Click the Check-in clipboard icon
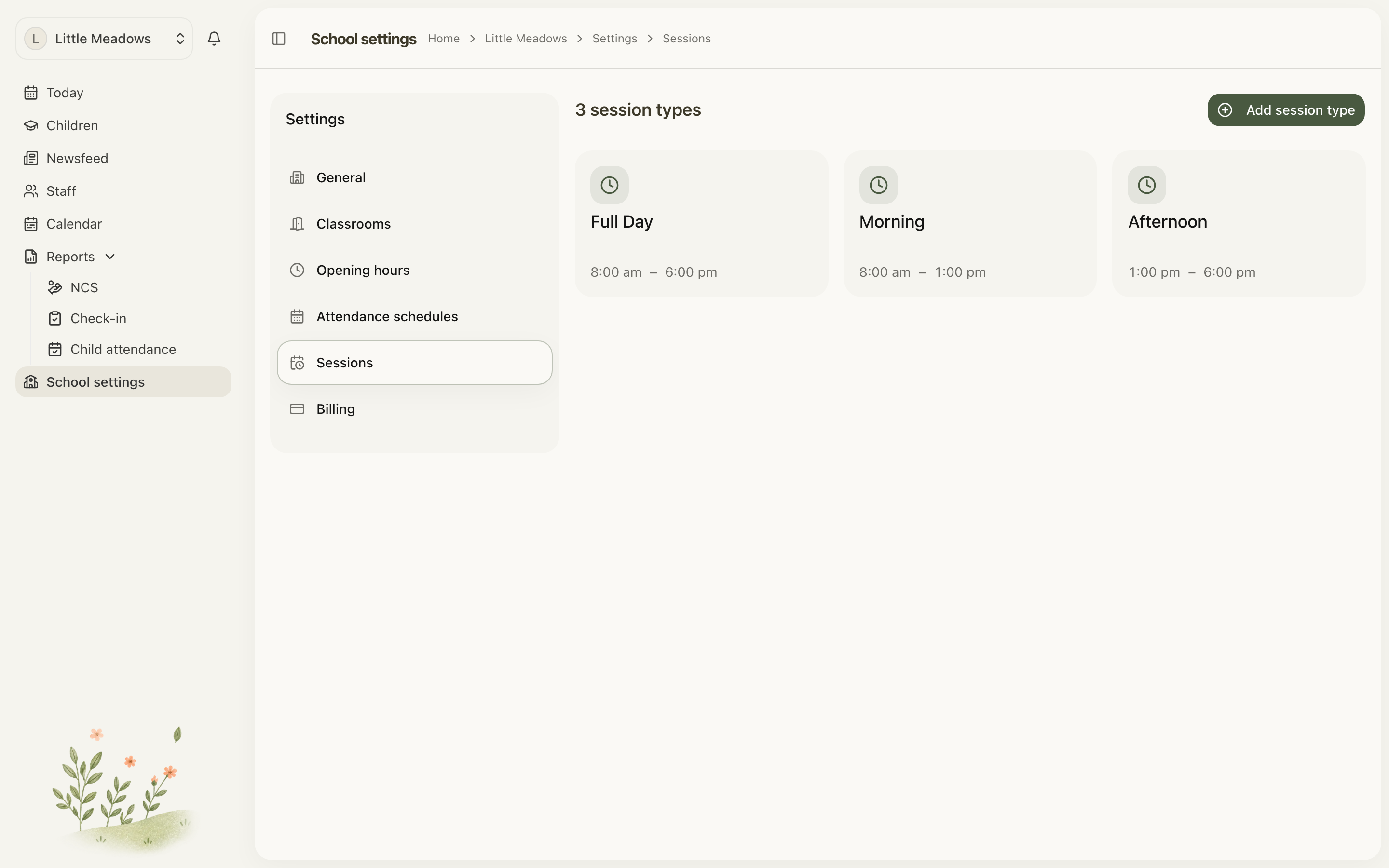The height and width of the screenshot is (868, 1389). (55, 318)
